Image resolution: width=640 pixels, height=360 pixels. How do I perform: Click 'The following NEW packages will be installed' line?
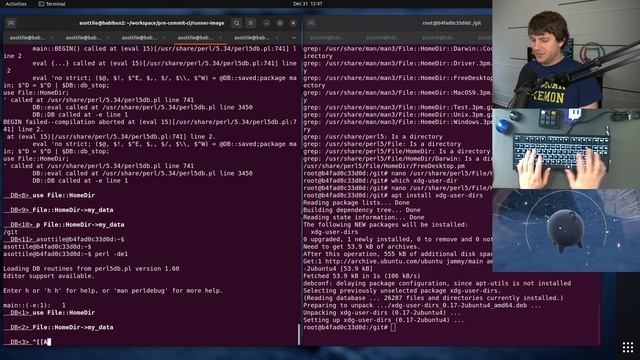coord(386,225)
